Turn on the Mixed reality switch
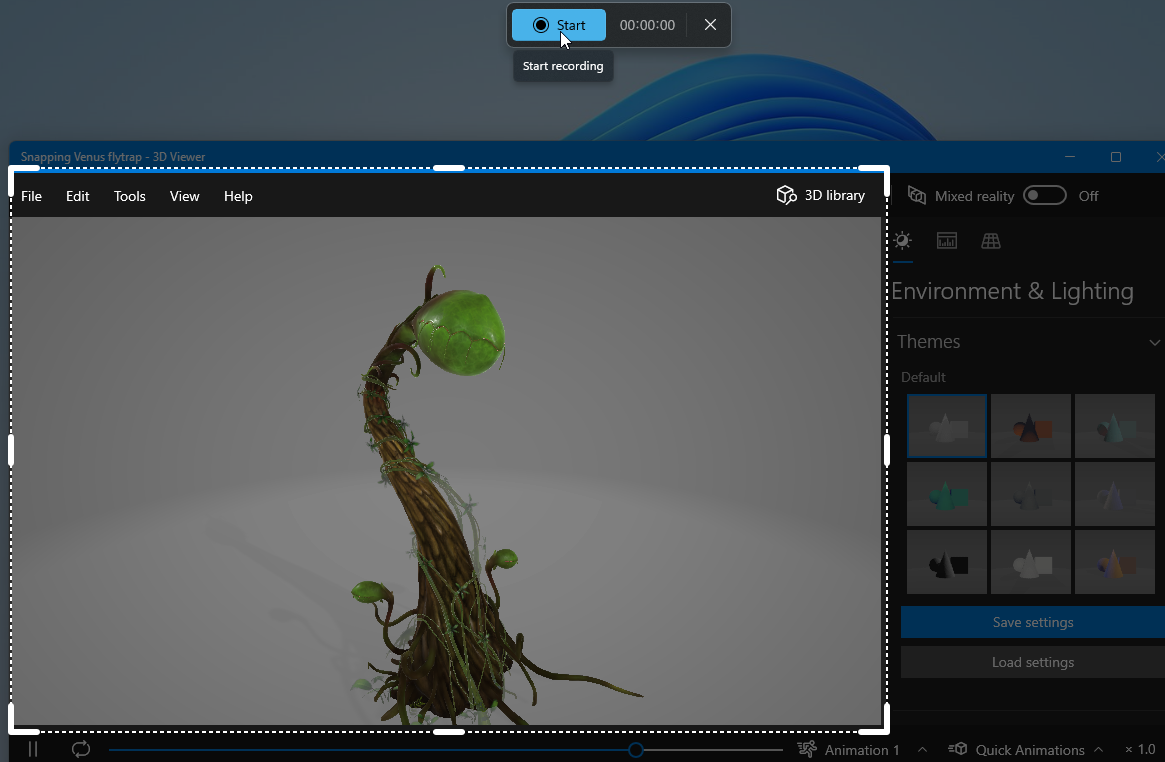The width and height of the screenshot is (1165, 762). 1044,196
